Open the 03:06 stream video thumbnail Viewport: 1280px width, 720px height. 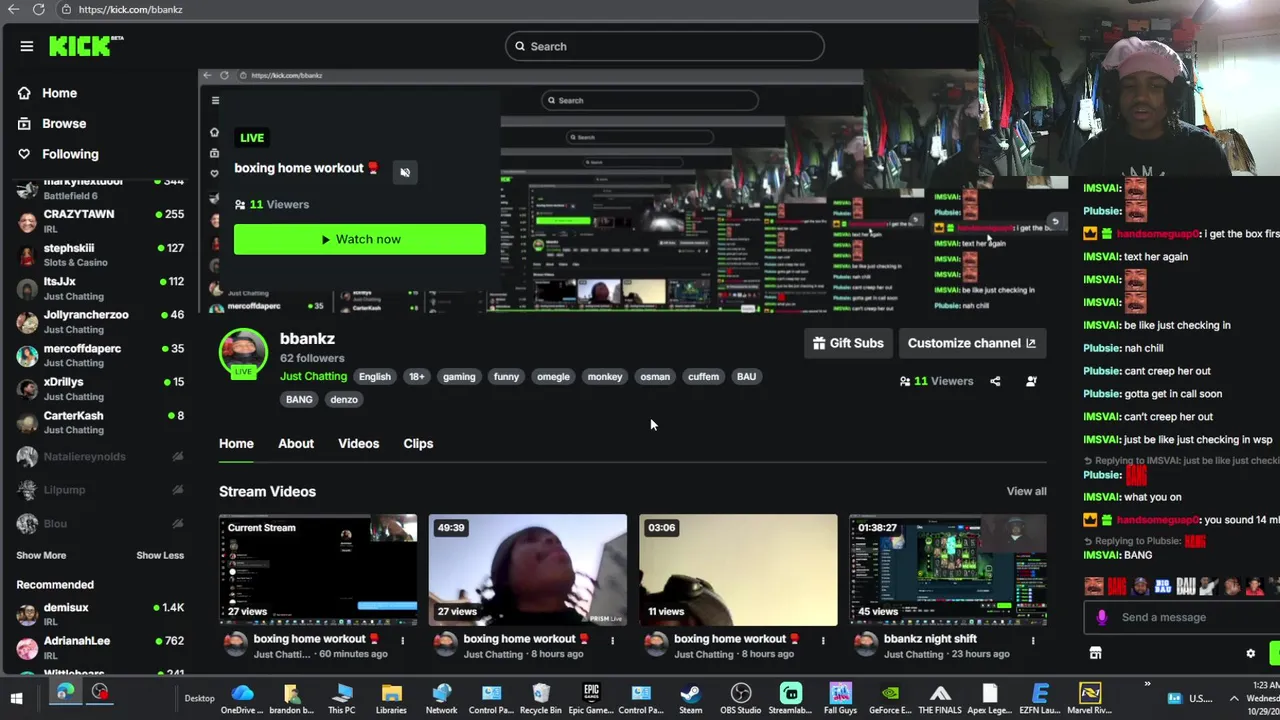point(738,570)
